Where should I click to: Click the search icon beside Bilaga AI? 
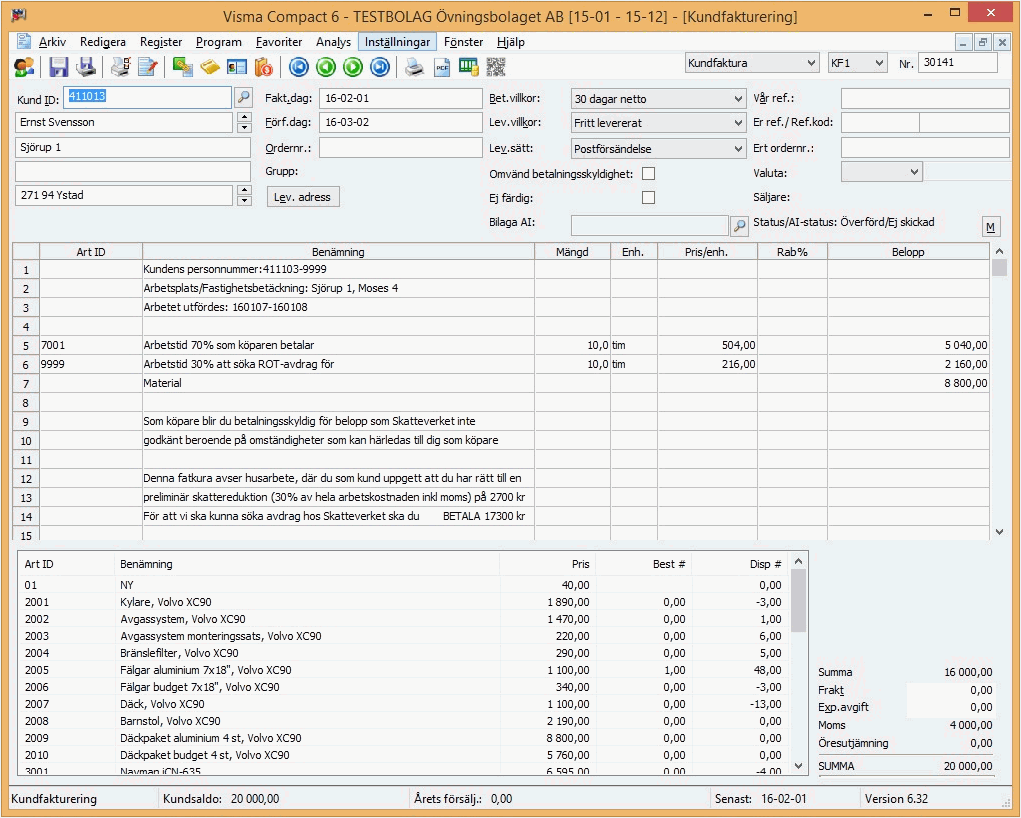pos(739,226)
